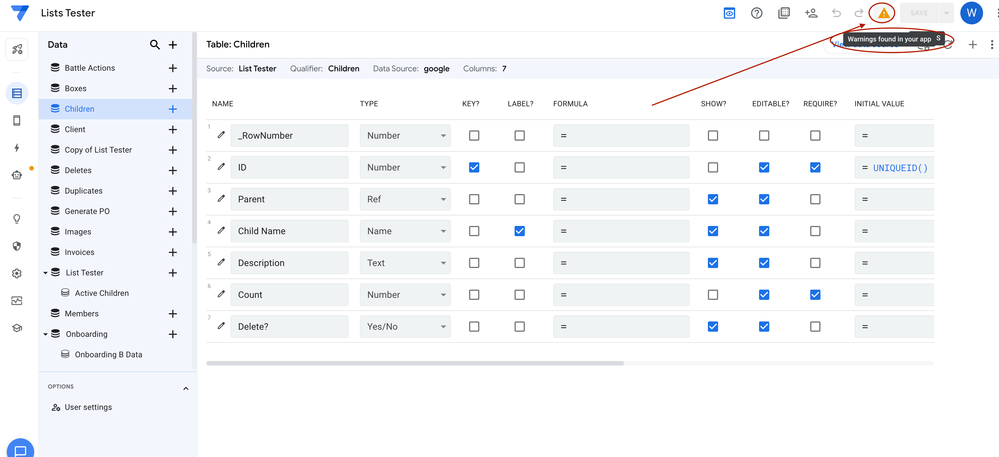Screen dimensions: 999x457
Task: Toggle EDITABLE checkbox for Delete? row
Action: point(764,326)
